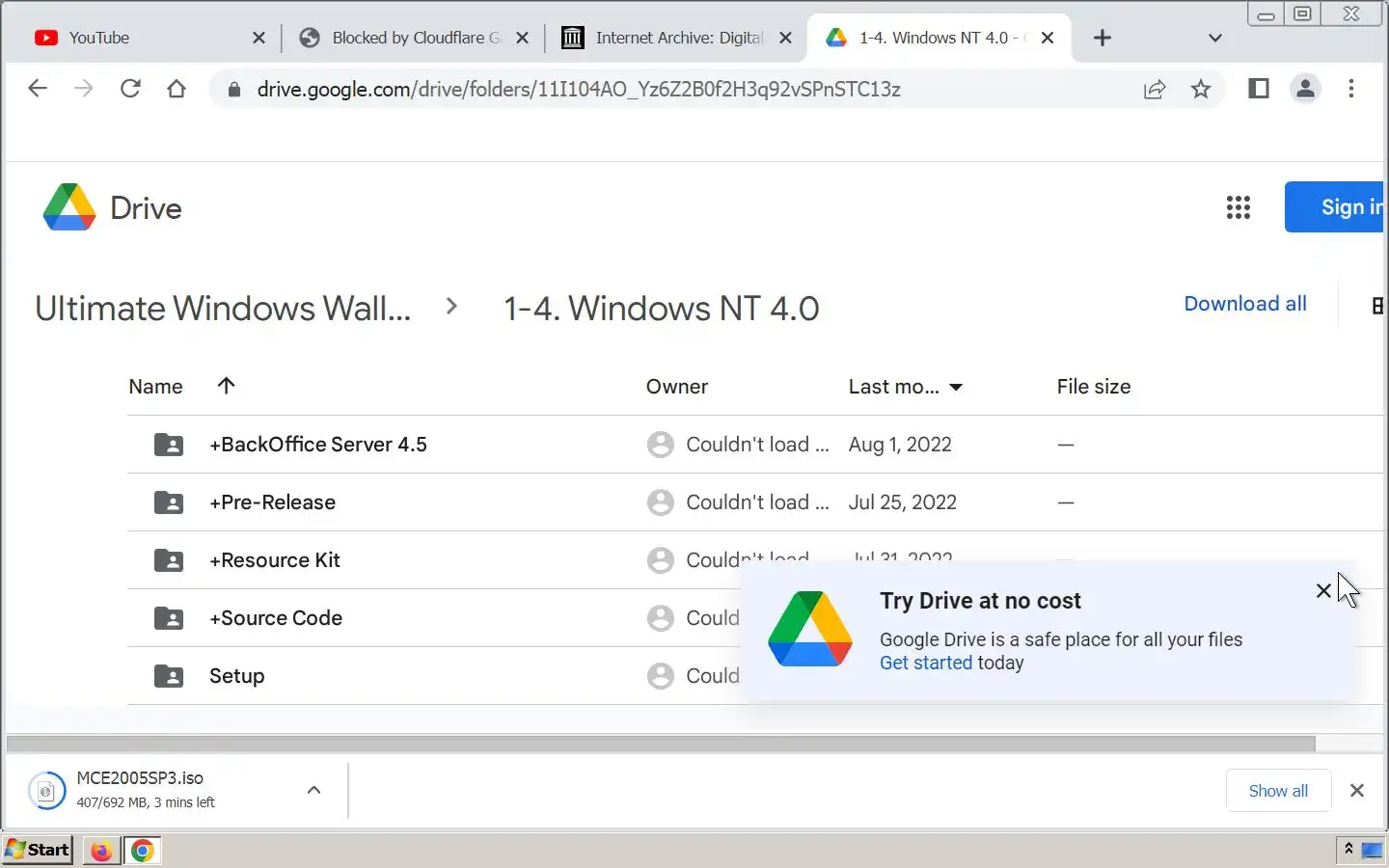Open the browser home page icon
Screen dimensions: 1389x868
(177, 89)
